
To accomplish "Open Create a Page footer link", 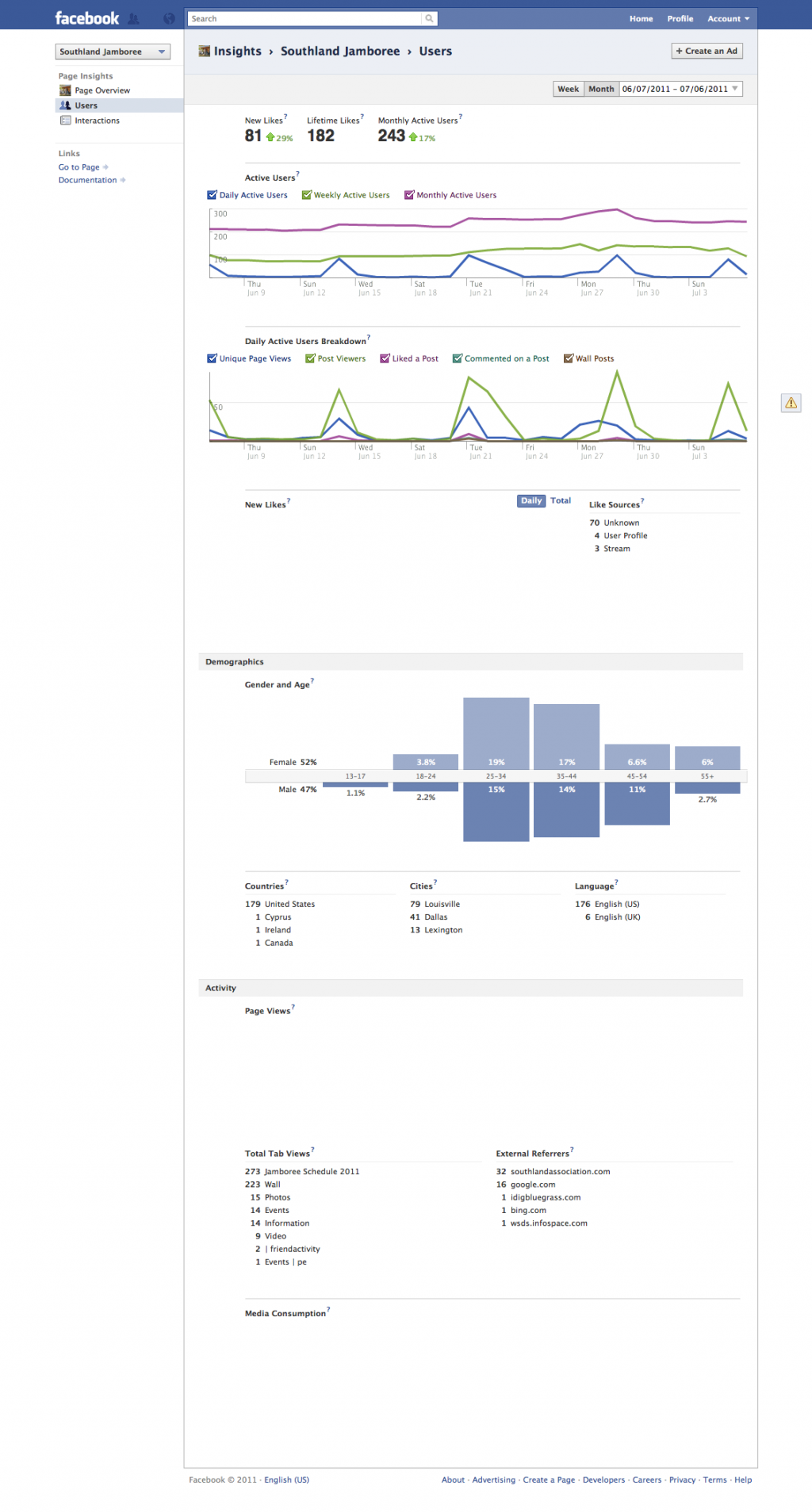I will point(549,1479).
